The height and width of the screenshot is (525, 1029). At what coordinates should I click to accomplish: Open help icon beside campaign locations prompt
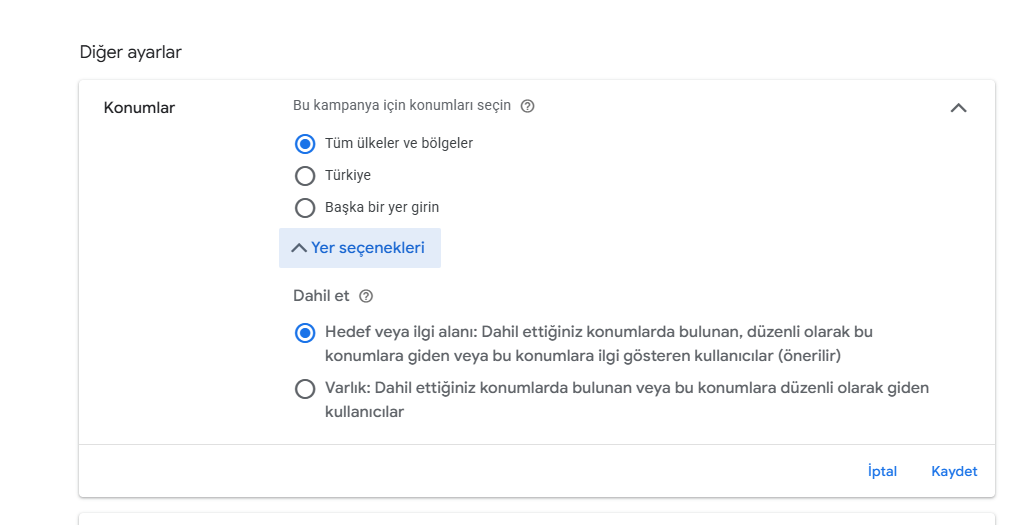coord(527,106)
